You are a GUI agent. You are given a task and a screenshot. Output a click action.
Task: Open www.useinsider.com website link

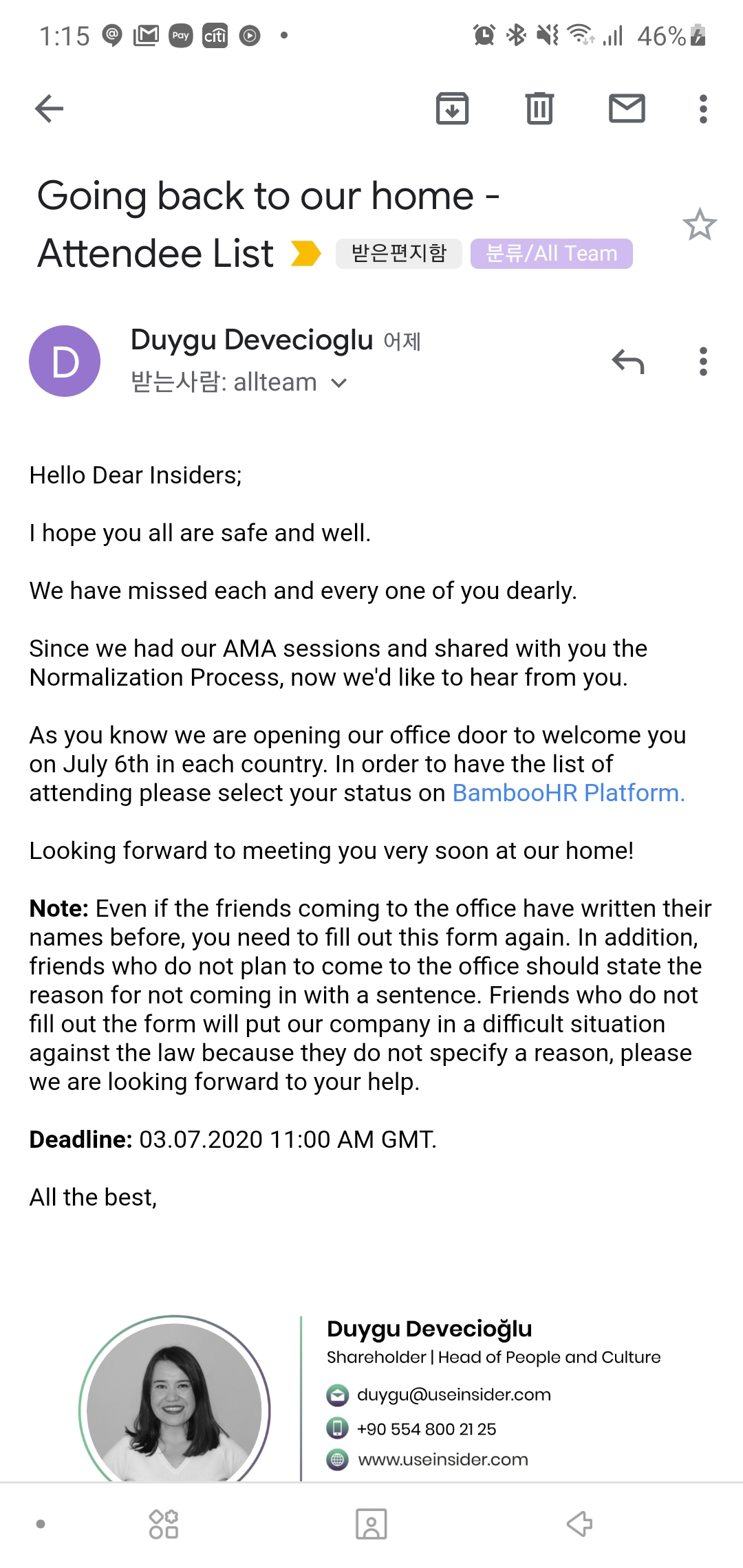coord(443,1459)
